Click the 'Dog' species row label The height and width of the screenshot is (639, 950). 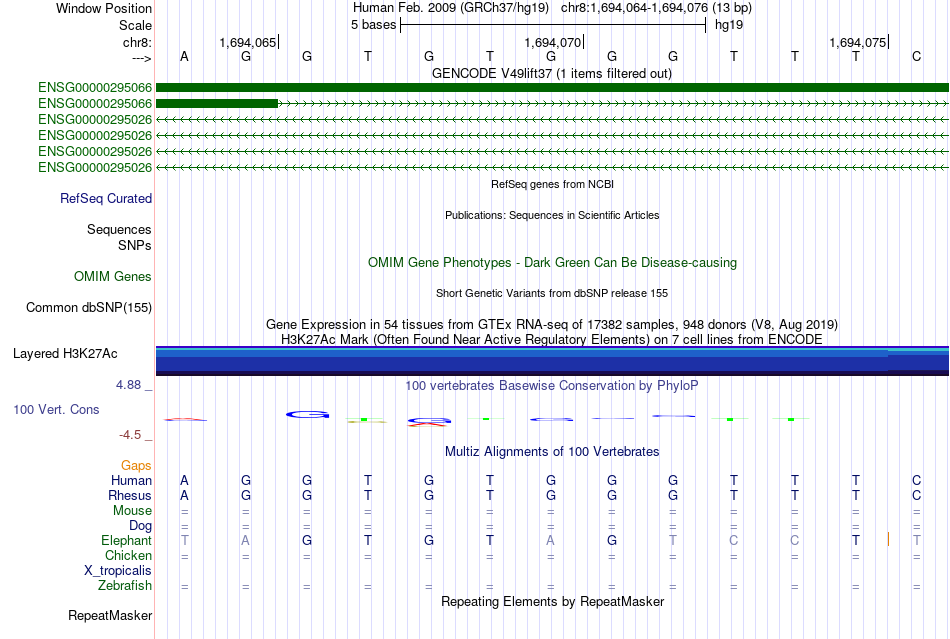(140, 526)
